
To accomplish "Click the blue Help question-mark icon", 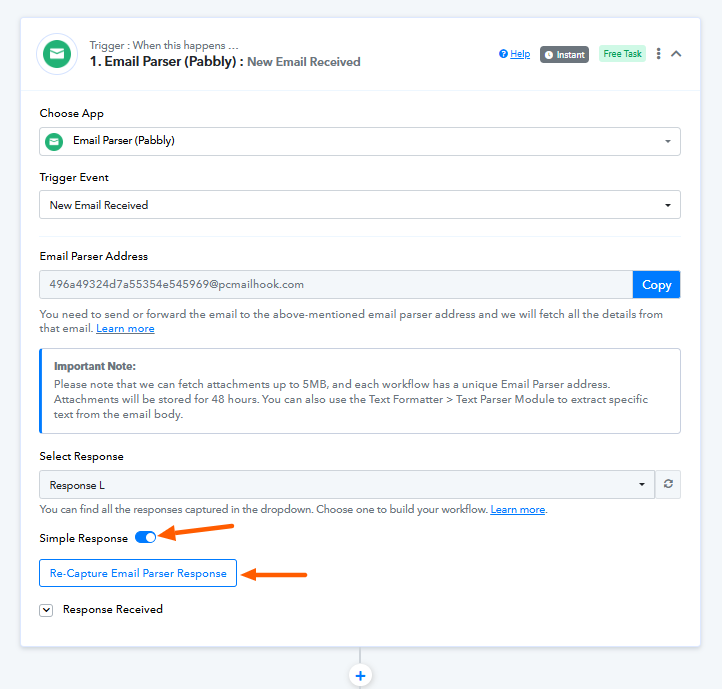I will (503, 54).
